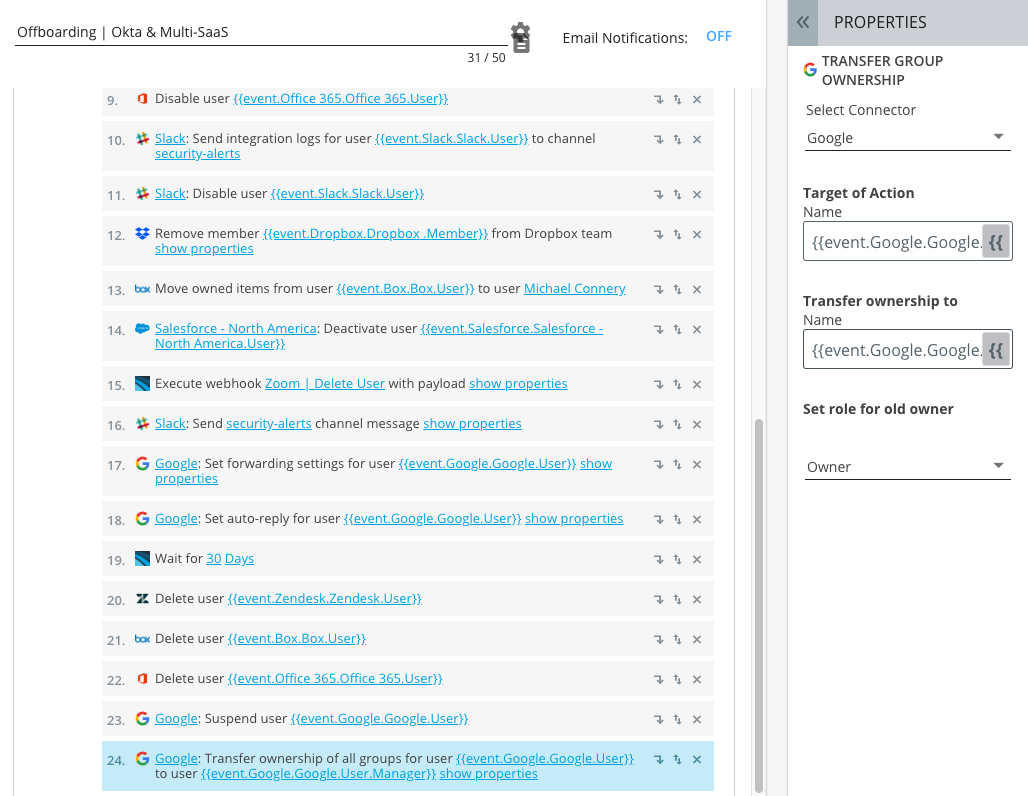Click Salesforce - North America connector link

(236, 328)
